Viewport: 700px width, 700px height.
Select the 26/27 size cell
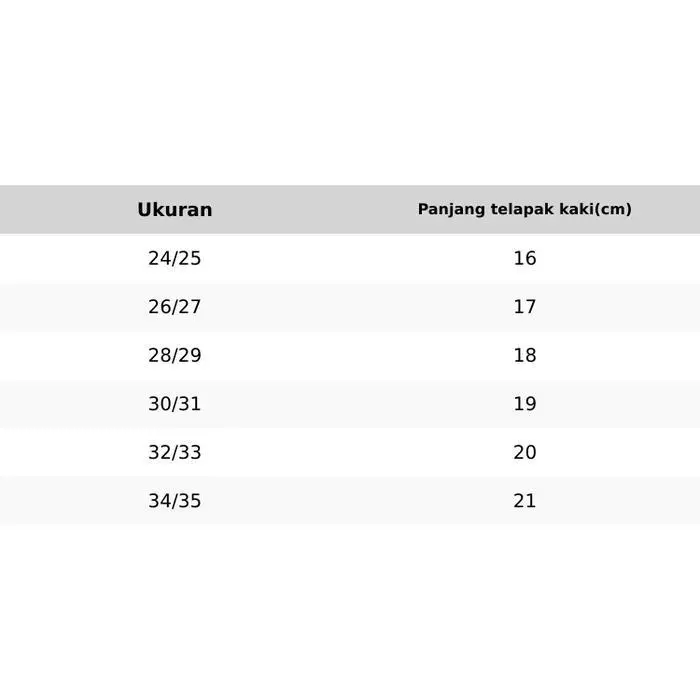[x=175, y=307]
